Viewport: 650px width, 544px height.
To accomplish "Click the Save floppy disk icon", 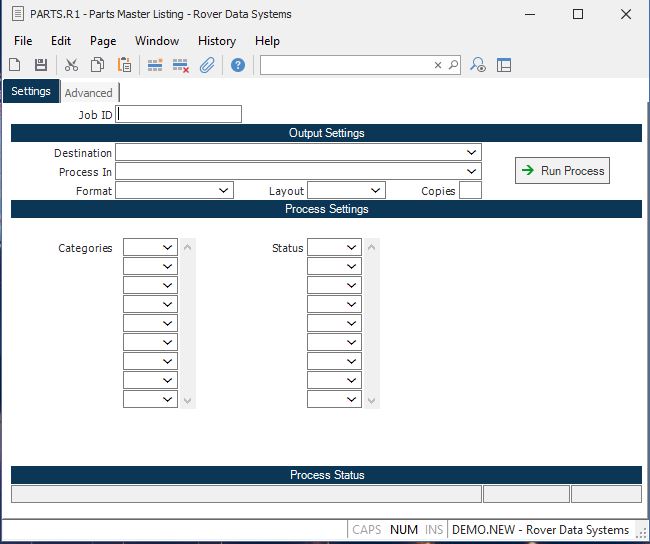I will [x=41, y=65].
